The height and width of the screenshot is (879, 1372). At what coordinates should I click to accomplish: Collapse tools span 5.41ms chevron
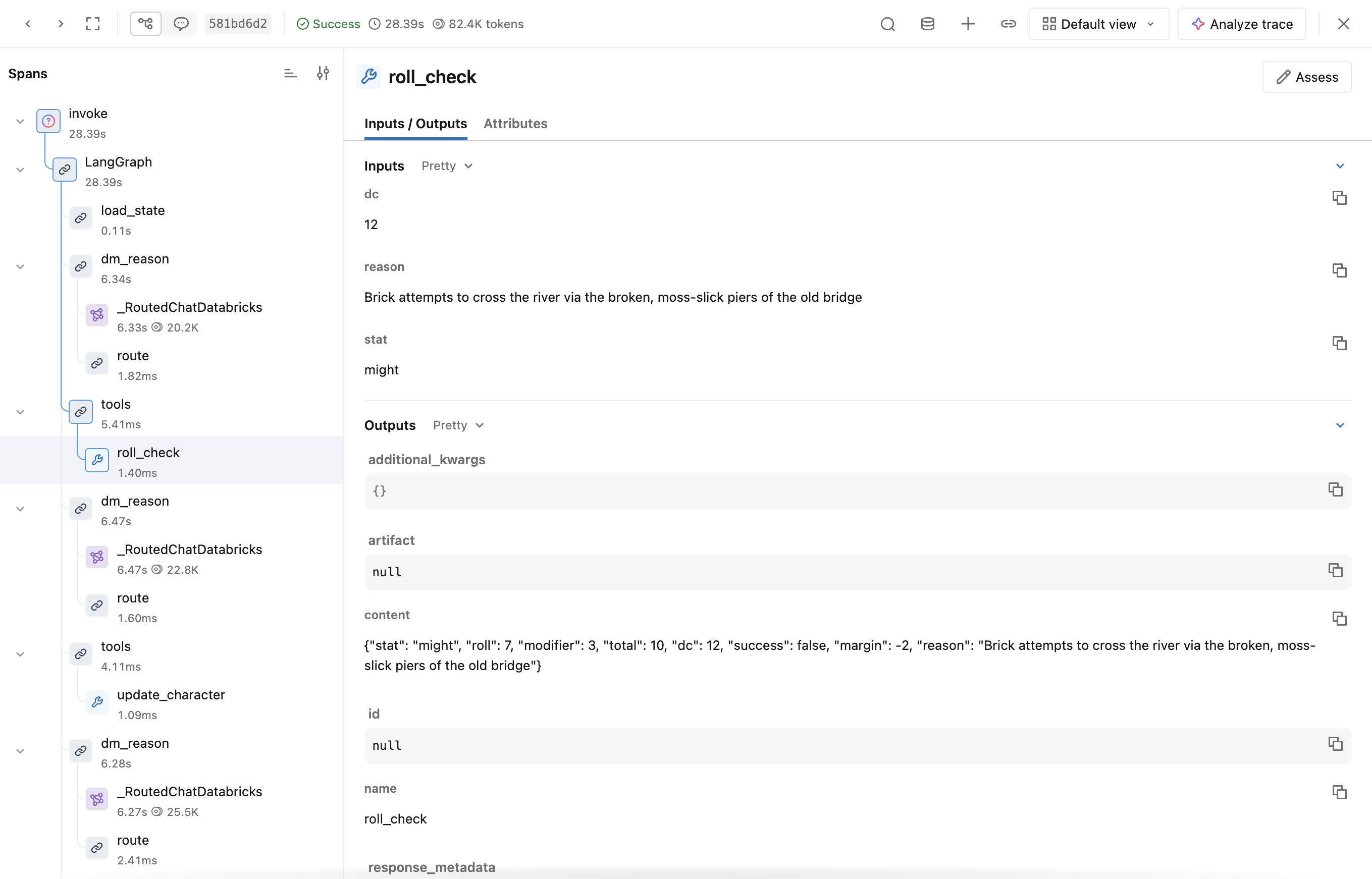coord(20,412)
